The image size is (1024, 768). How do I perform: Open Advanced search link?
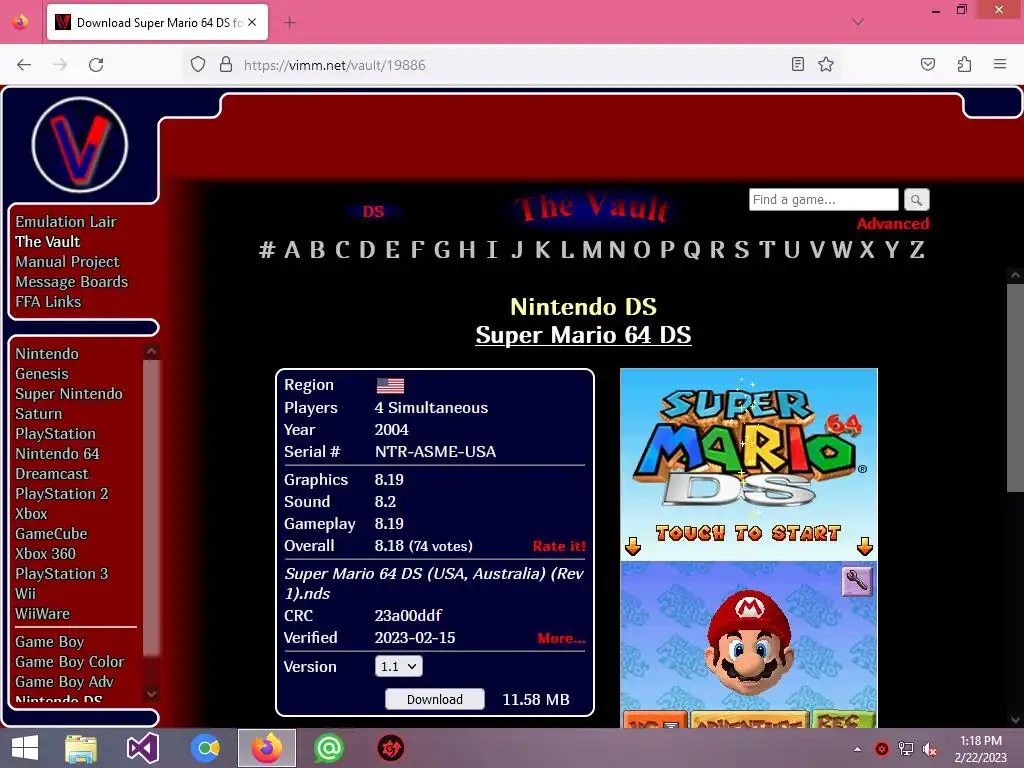coord(893,223)
